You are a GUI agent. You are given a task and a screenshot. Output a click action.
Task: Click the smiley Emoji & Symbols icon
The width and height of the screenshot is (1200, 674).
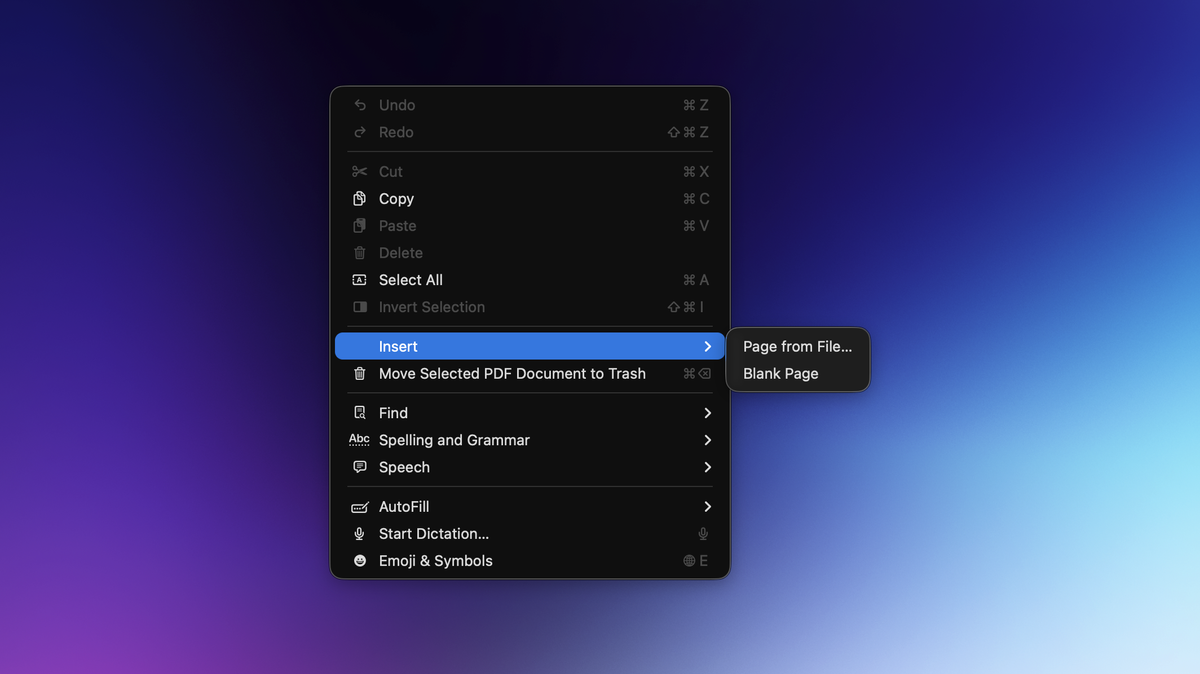coord(360,561)
